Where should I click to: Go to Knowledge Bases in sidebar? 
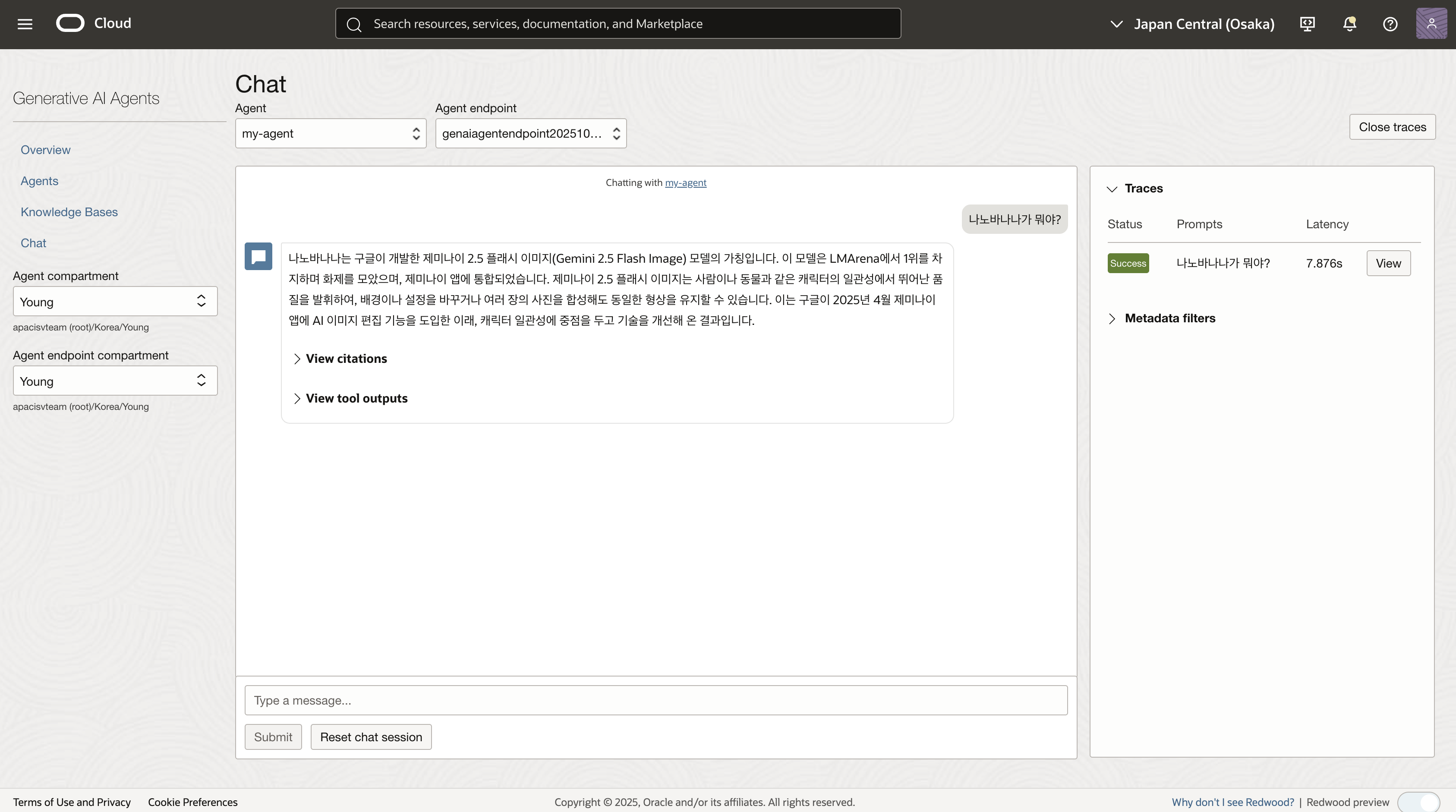point(69,212)
